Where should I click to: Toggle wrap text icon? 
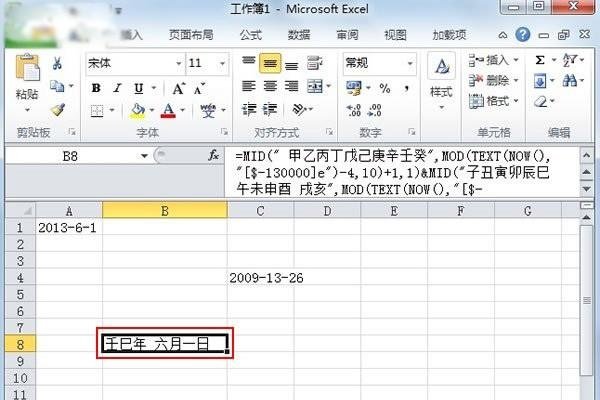tap(315, 63)
